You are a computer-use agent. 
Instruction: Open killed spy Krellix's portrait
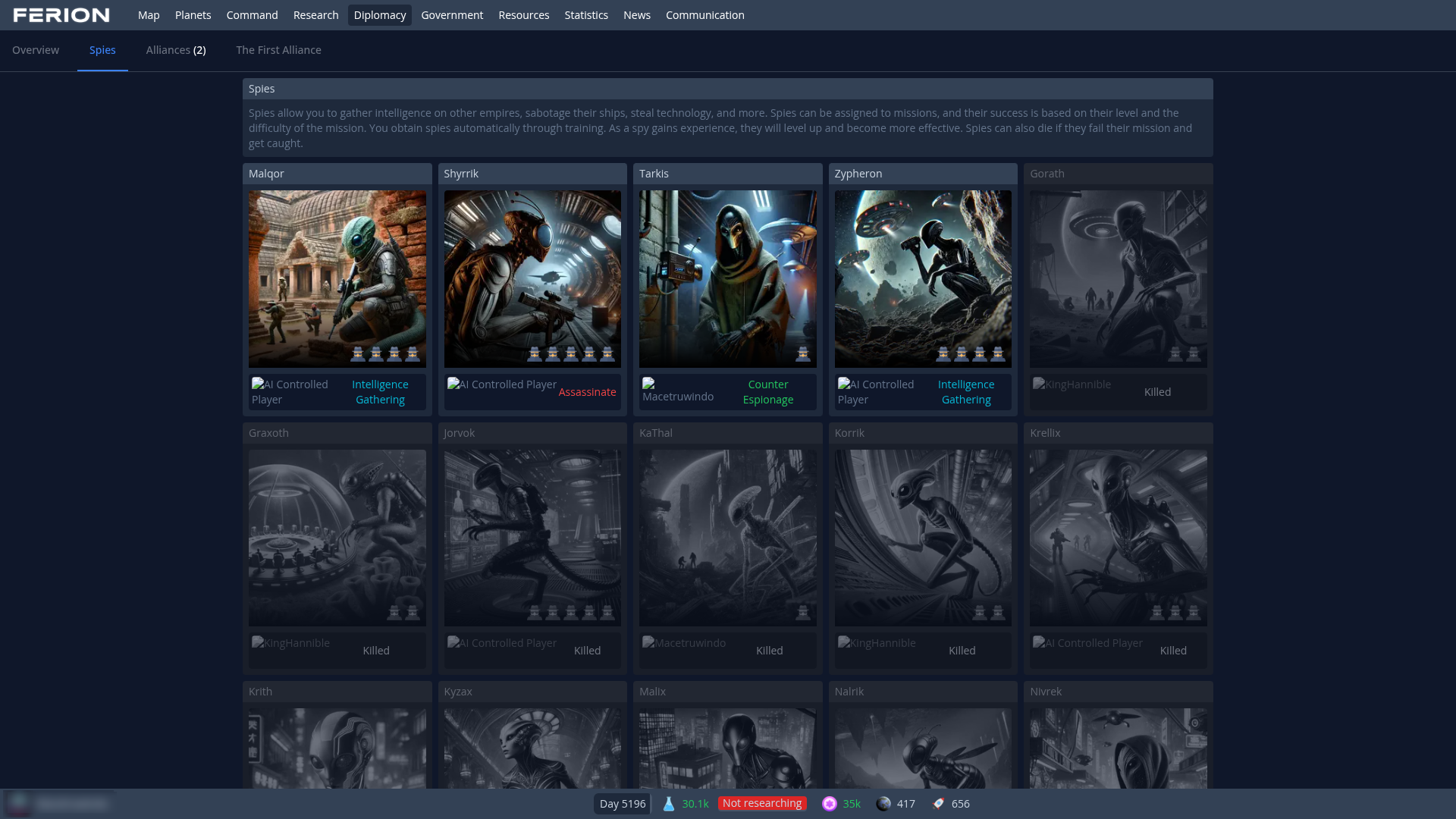(x=1119, y=538)
